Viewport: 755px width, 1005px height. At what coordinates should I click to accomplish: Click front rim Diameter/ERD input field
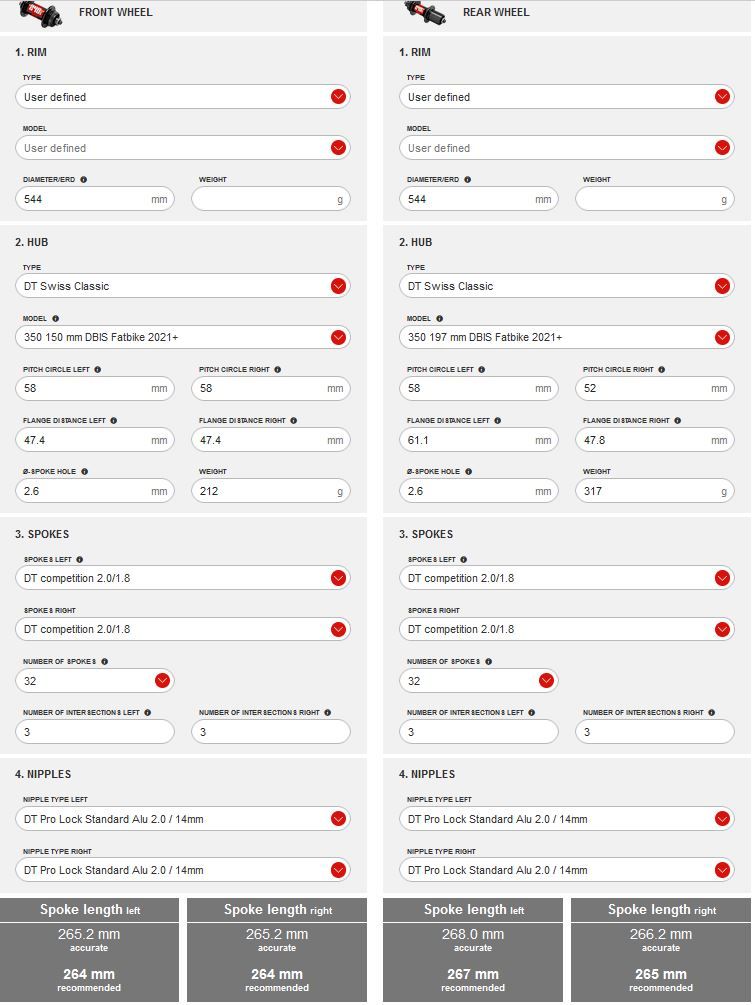pos(85,199)
